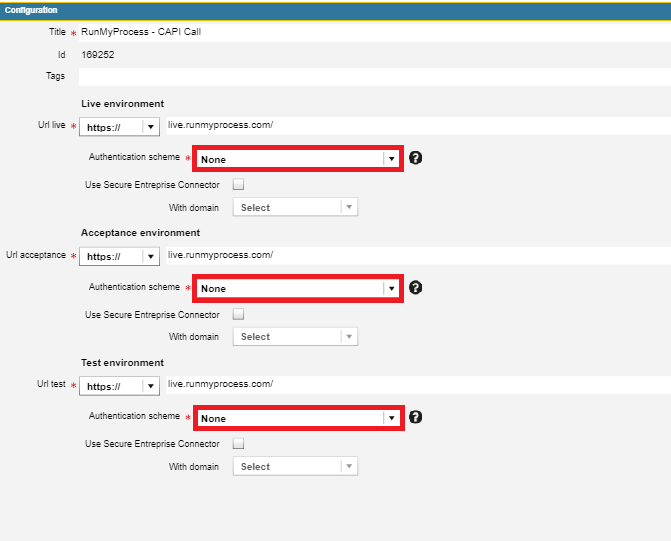
Task: Open Url live https:// protocol dropdown
Action: coord(119,127)
